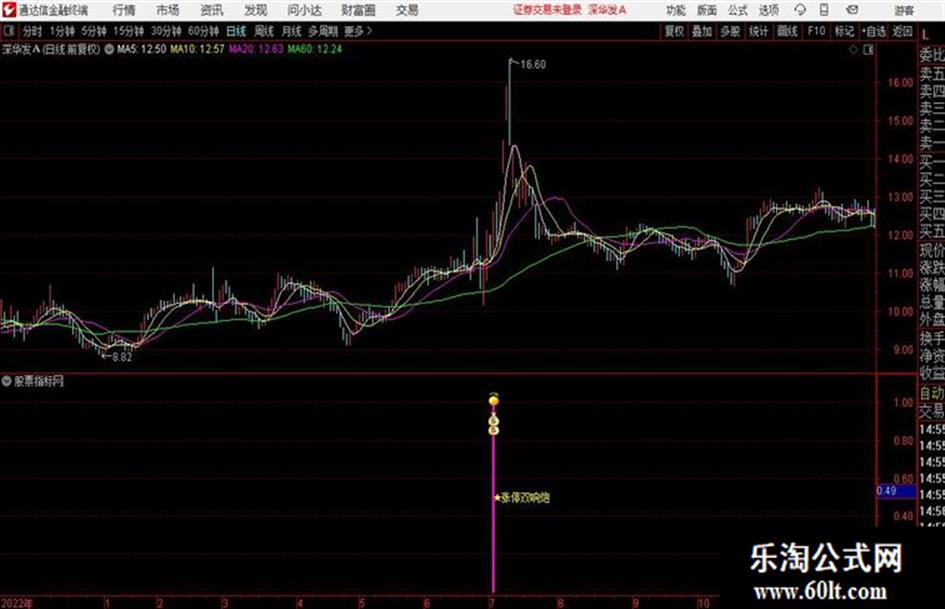The image size is (945, 609).
Task: Click the 12.00 price axis label
Action: (x=901, y=235)
